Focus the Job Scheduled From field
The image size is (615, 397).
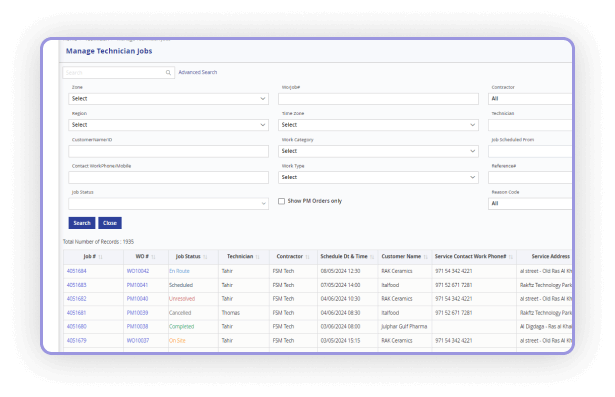pos(530,151)
